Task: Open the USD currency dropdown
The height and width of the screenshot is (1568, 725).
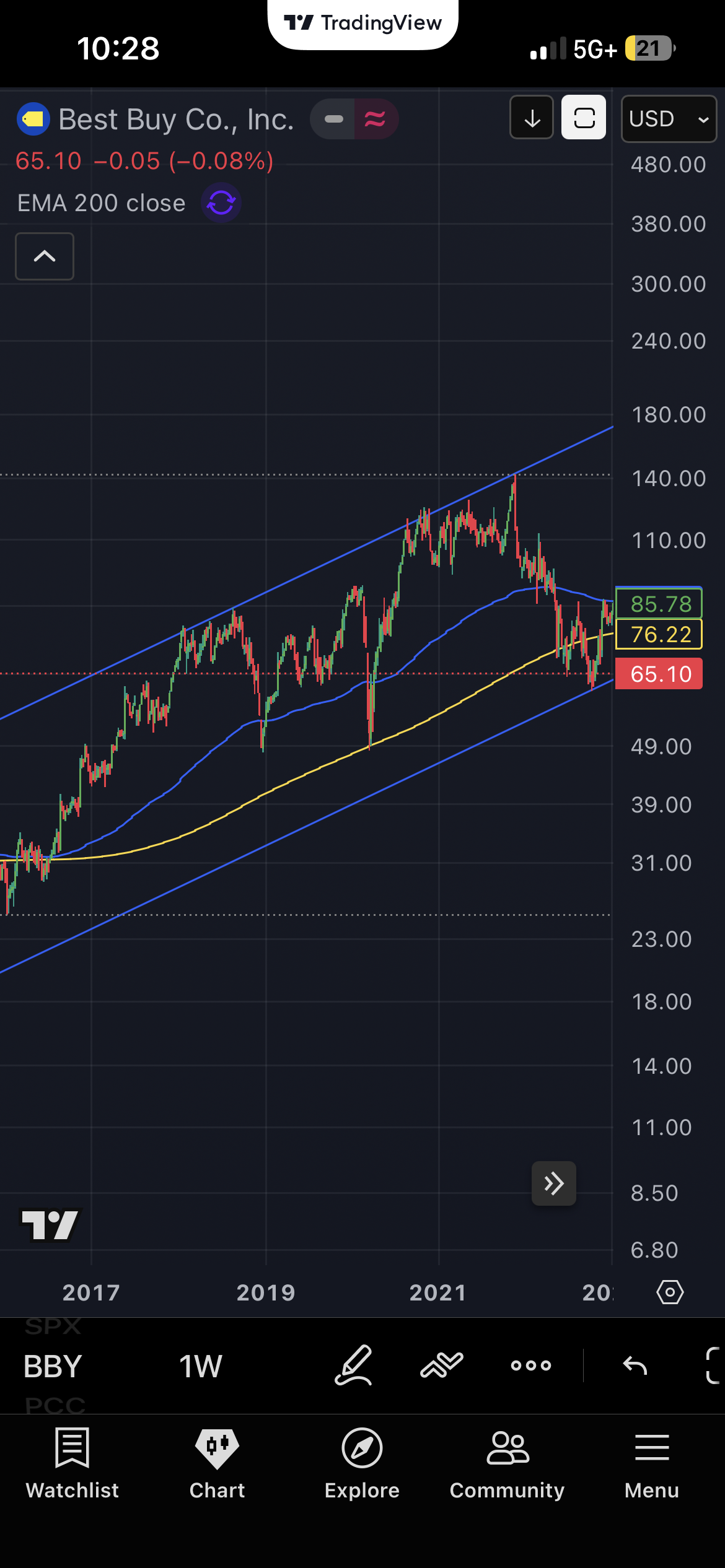Action: point(669,118)
